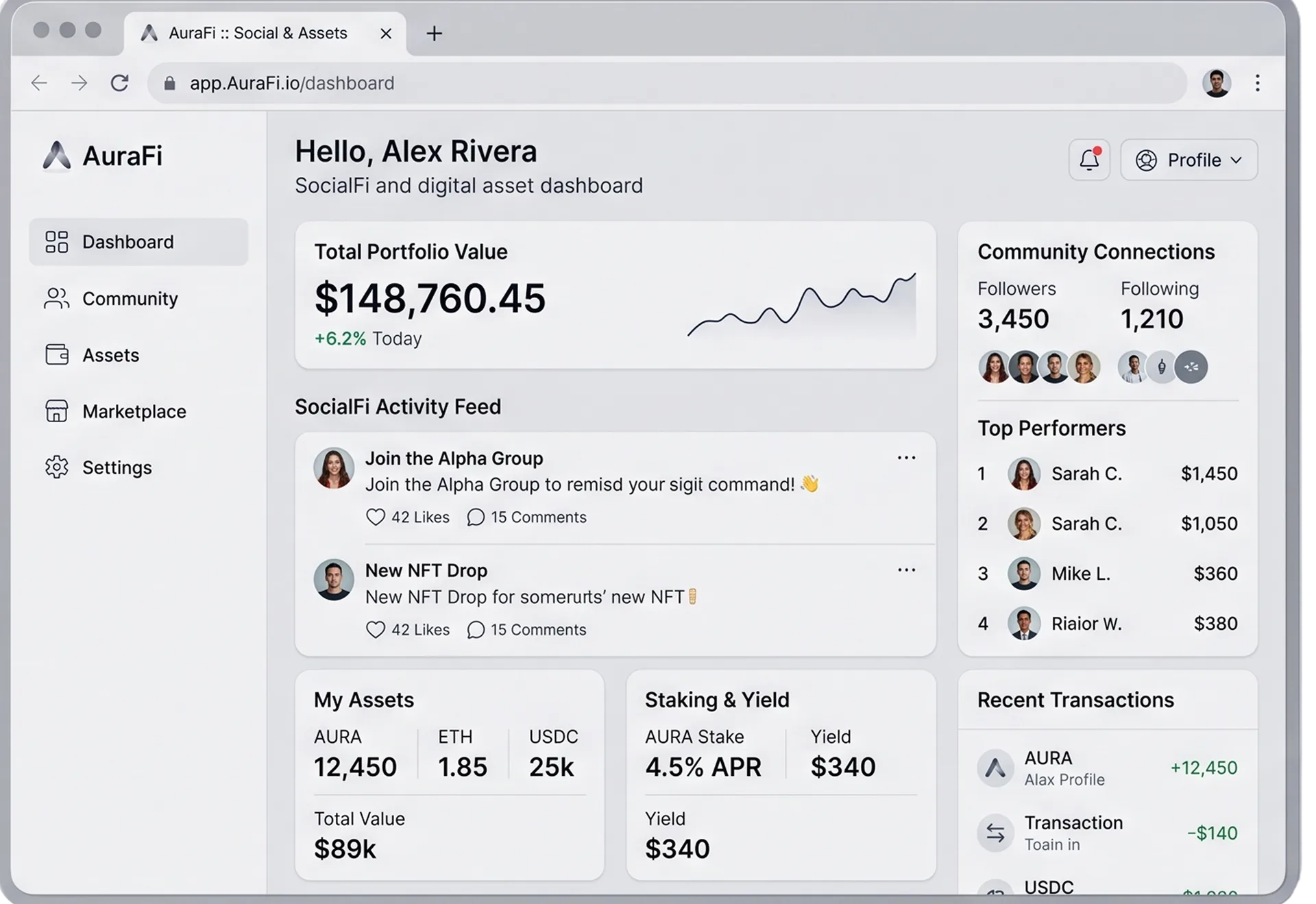Go back with the browser back arrow
The image size is (1316, 904).
point(40,83)
